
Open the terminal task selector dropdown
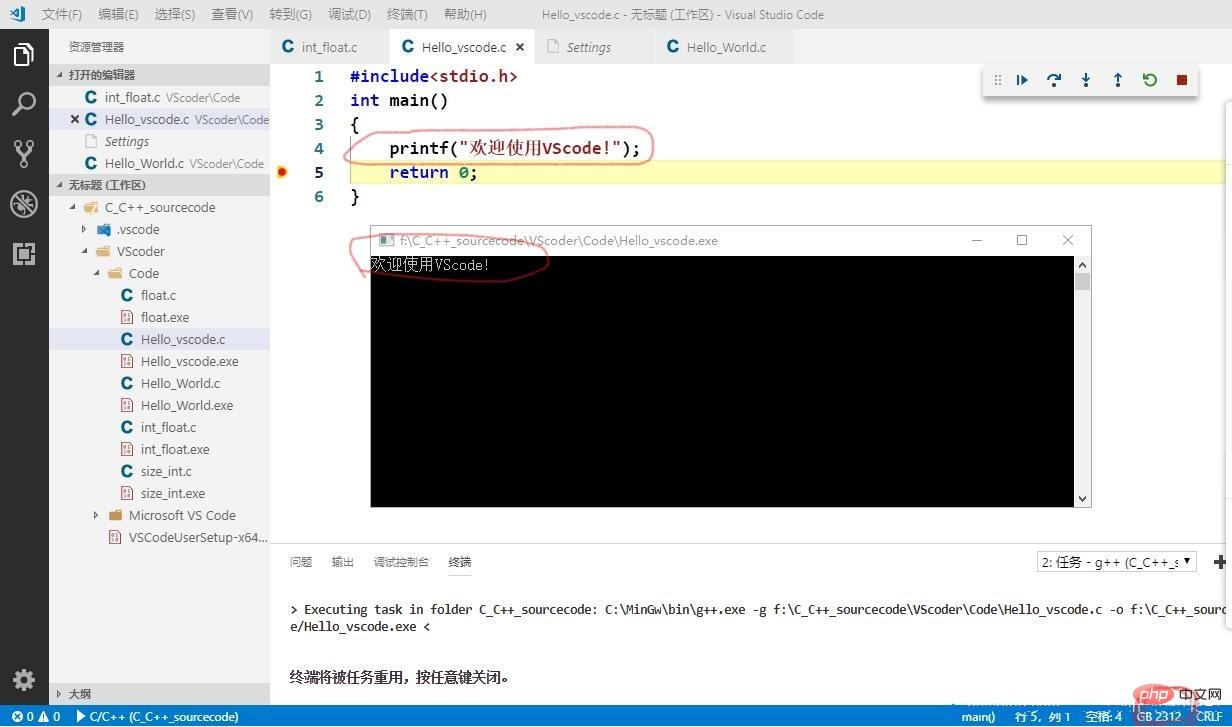click(x=1116, y=562)
